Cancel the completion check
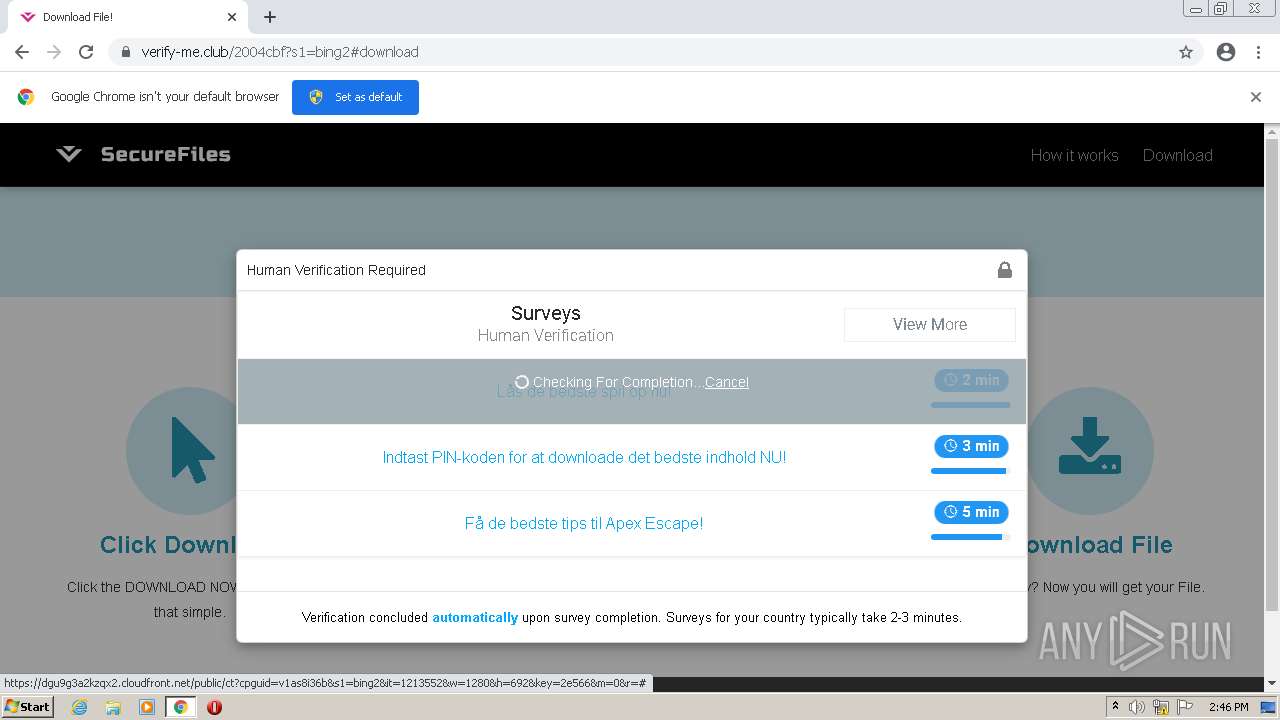This screenshot has width=1280, height=720. coord(727,382)
